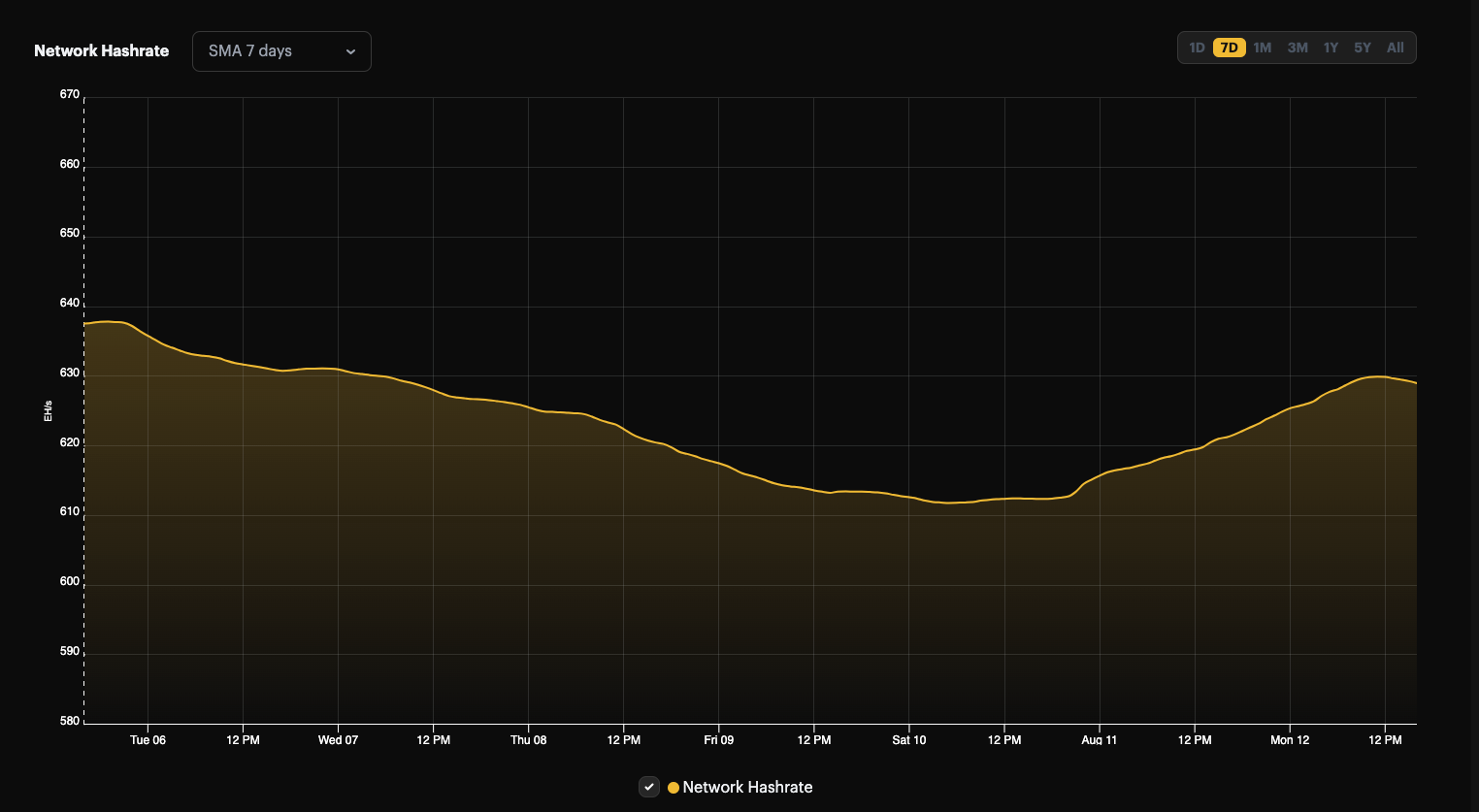Image resolution: width=1479 pixels, height=812 pixels.
Task: Select the 7D time range
Action: [x=1228, y=47]
